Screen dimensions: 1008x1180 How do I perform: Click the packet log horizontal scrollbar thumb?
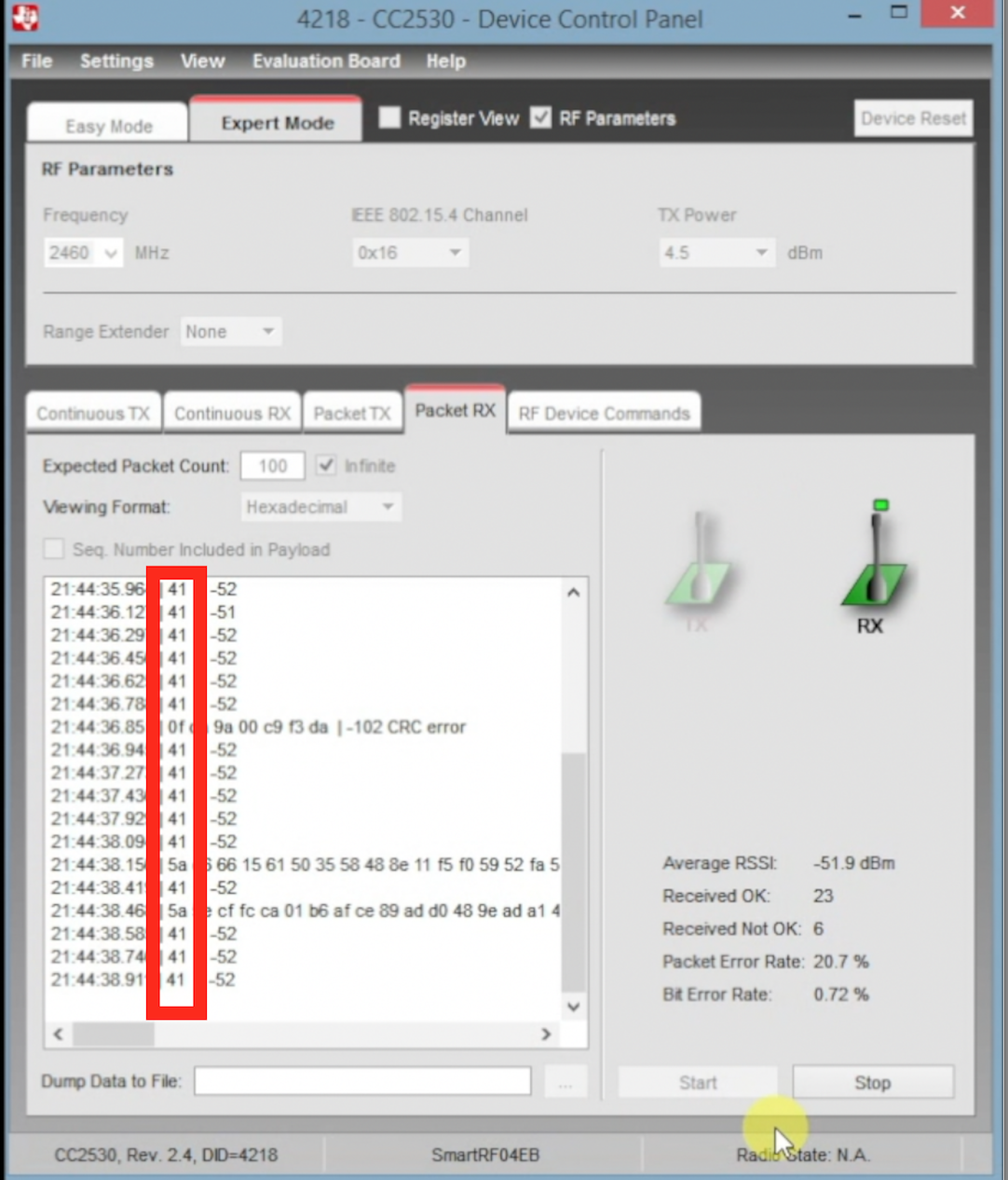[113, 1034]
